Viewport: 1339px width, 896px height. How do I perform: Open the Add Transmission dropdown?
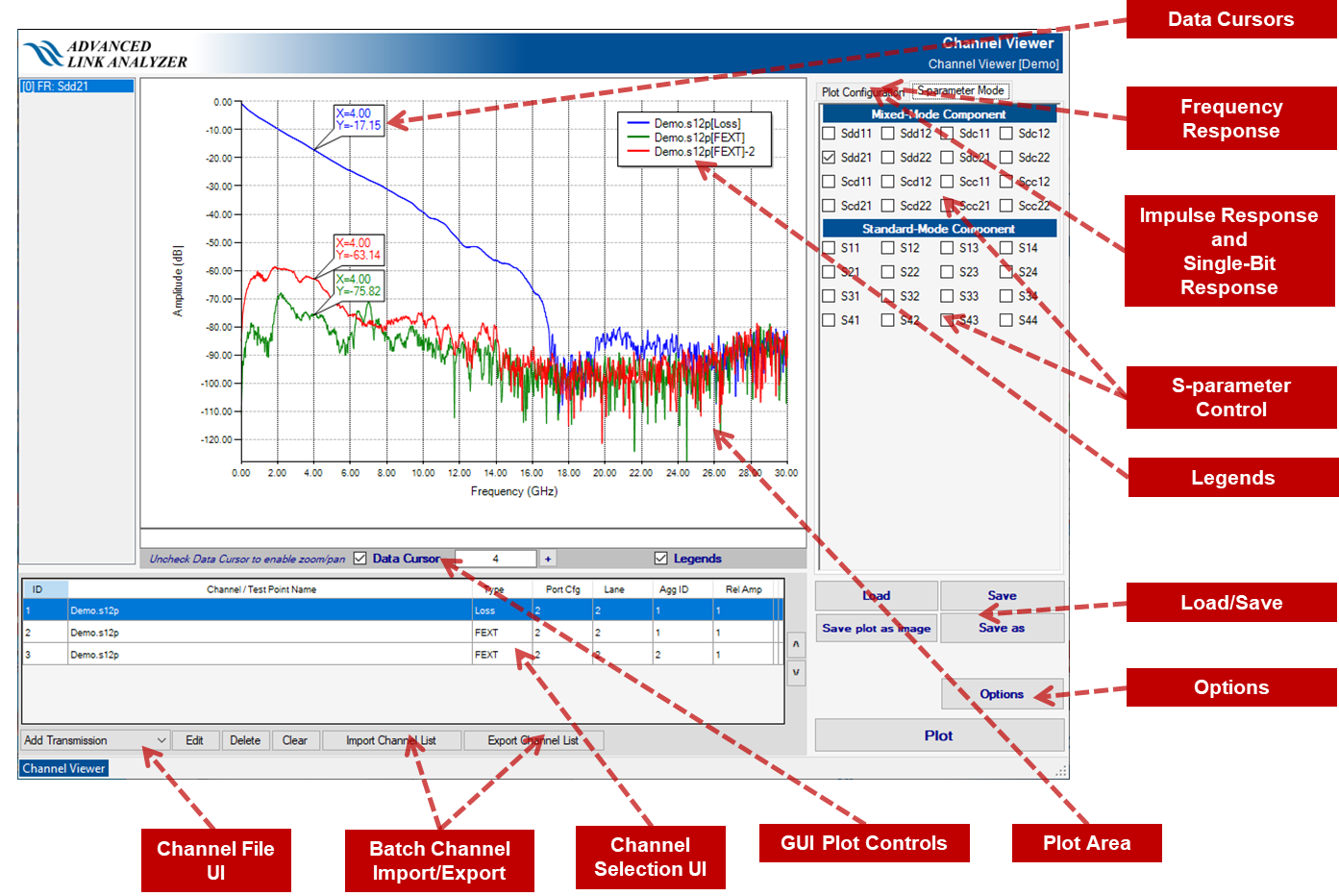coord(95,740)
